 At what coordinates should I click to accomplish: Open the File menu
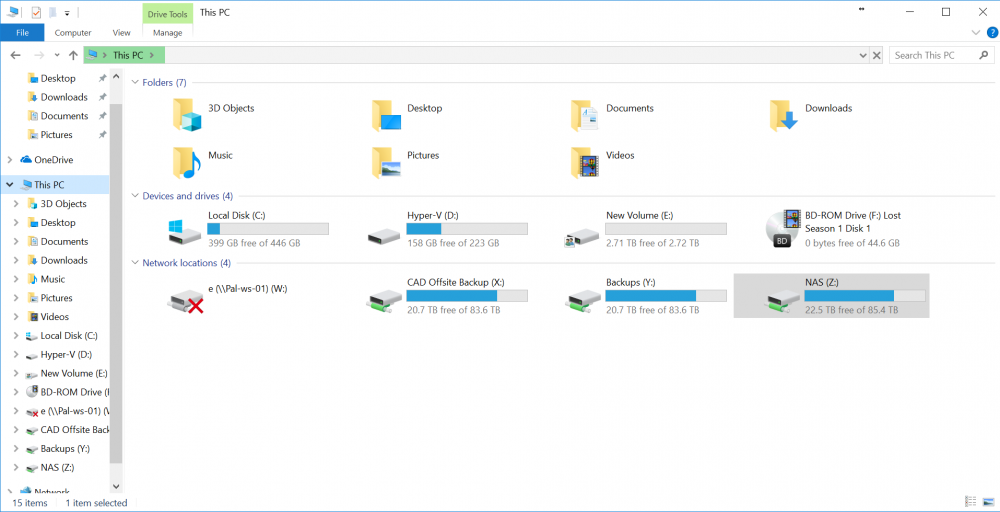click(22, 33)
